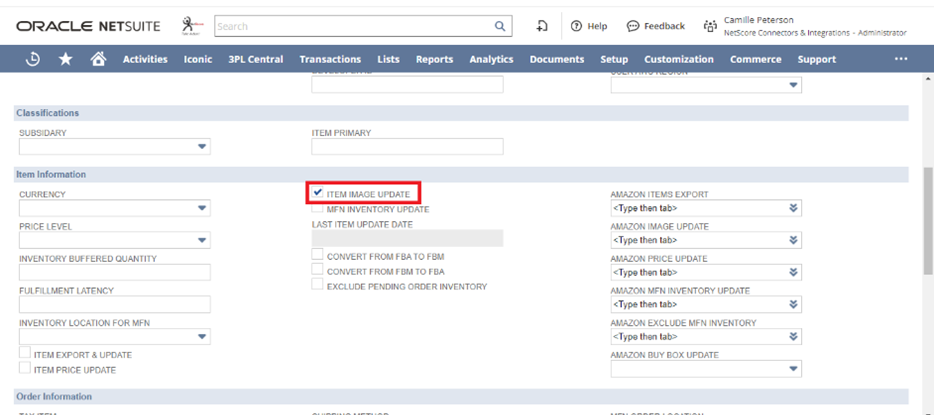Uncheck the Item Image Update checkbox
Image resolution: width=934 pixels, height=415 pixels.
[318, 193]
